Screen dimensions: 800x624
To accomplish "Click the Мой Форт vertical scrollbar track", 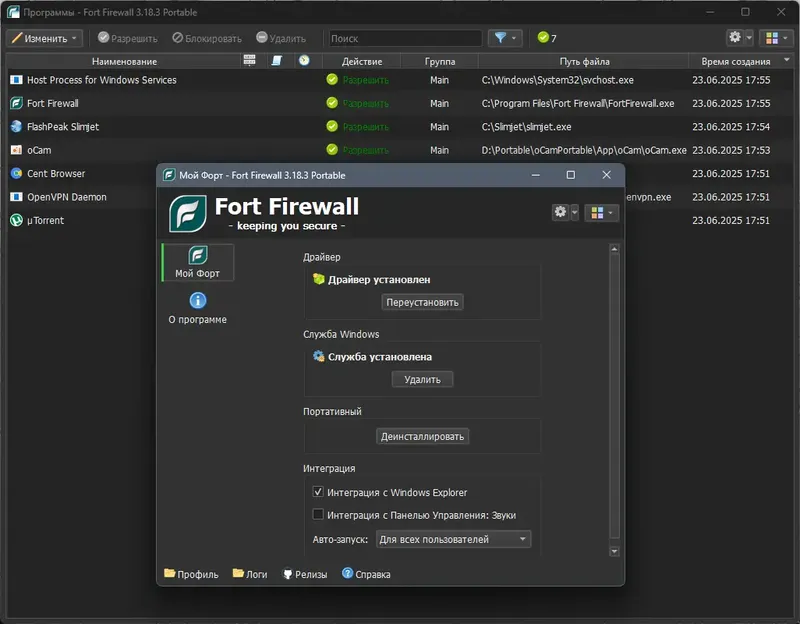I will click(x=614, y=395).
